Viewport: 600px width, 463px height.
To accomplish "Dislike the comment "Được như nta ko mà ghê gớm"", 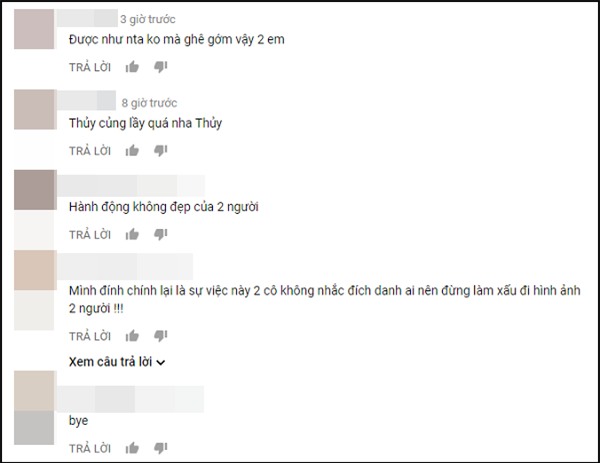I will pos(161,67).
